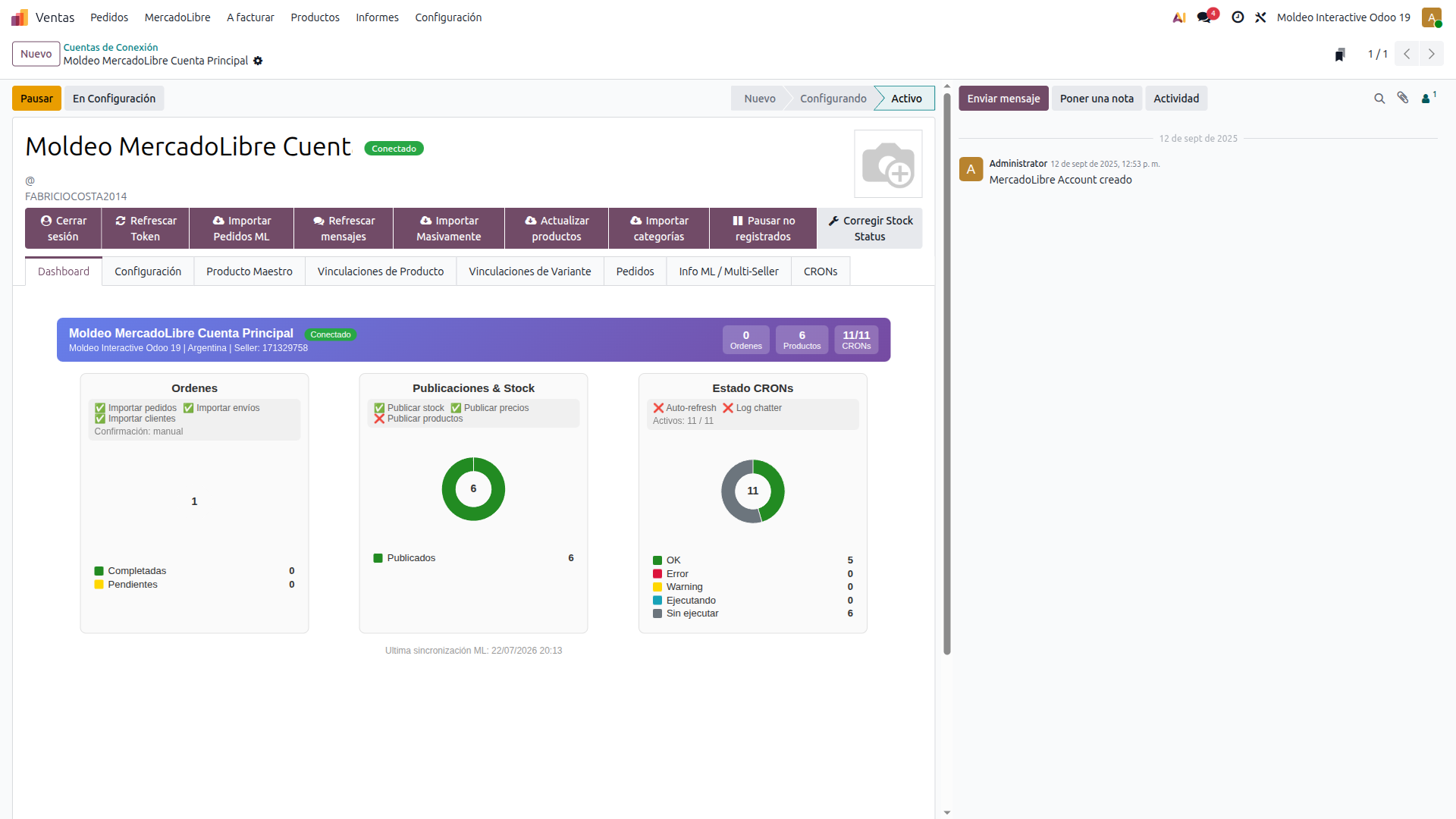Click the 0 Ordenes stat box
1456x819 pixels.
pyautogui.click(x=746, y=340)
